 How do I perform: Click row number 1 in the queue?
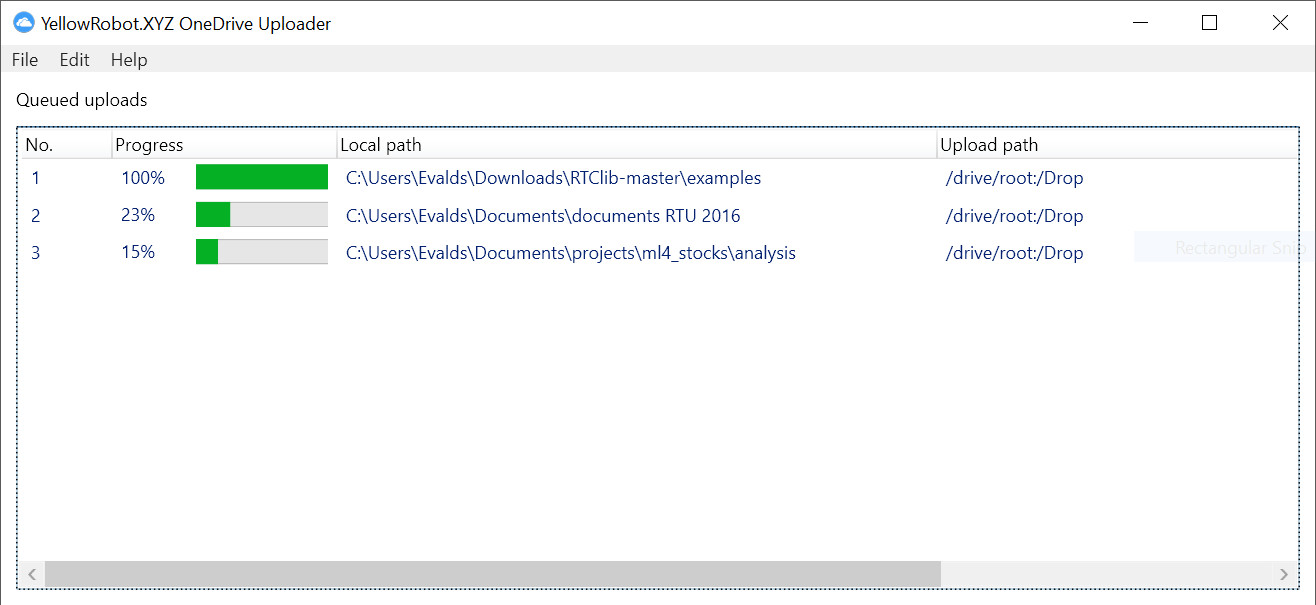(x=36, y=178)
